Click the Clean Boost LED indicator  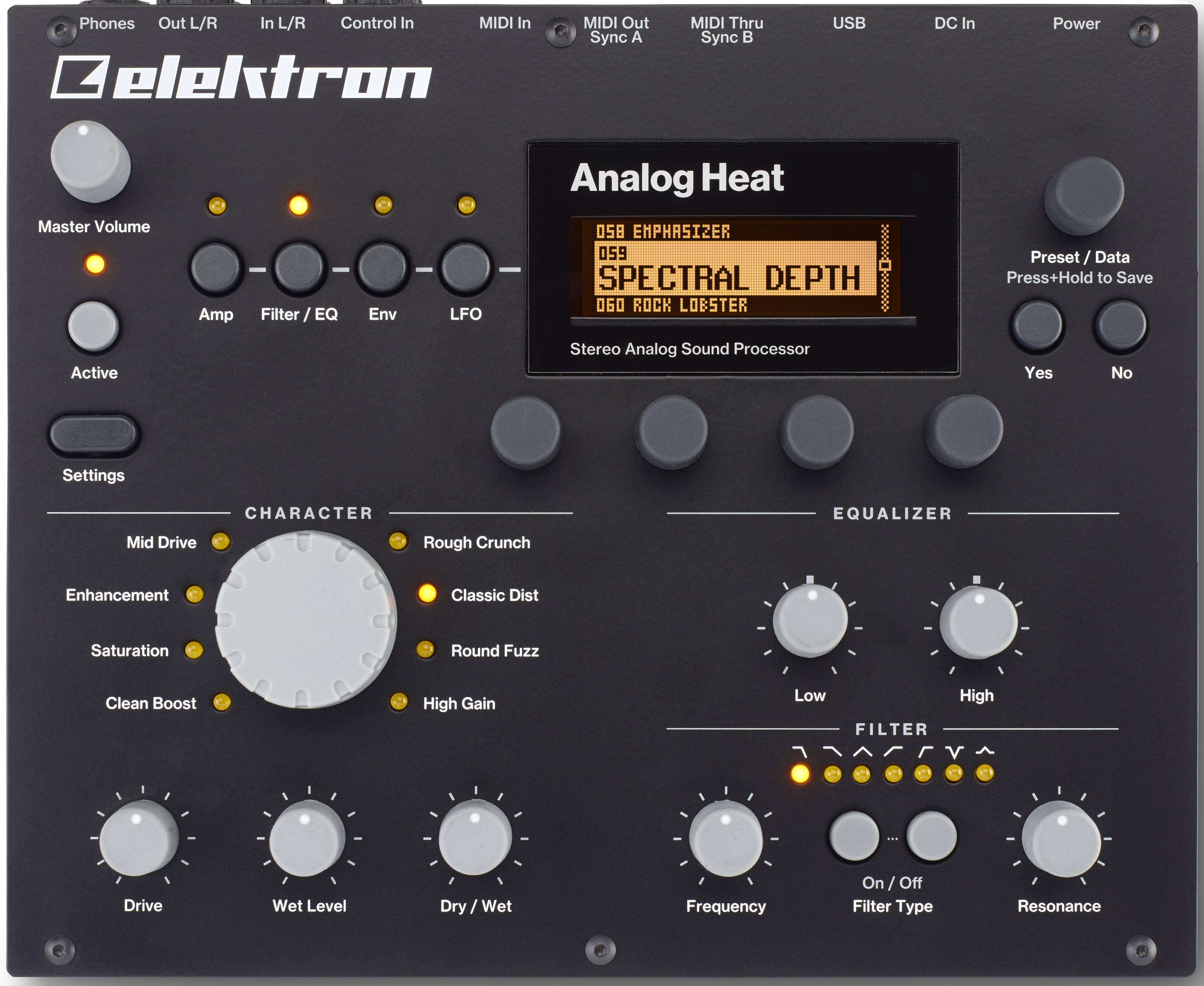tap(221, 703)
